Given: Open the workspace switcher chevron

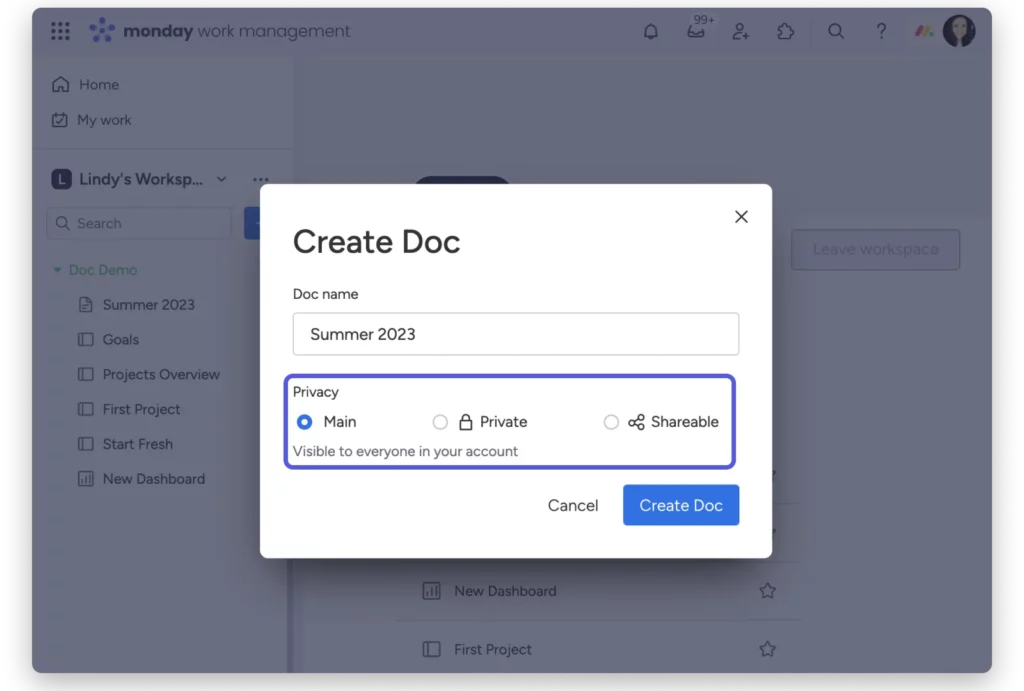Looking at the screenshot, I should tap(222, 179).
